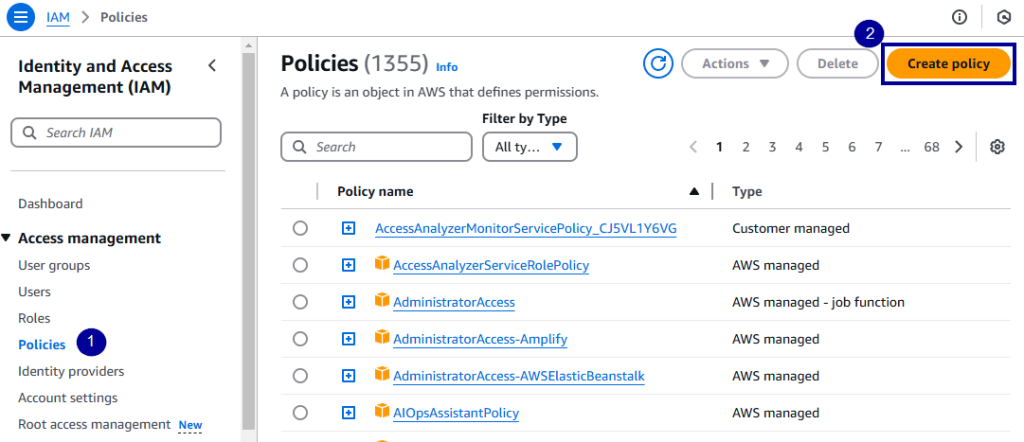Go to page 2 of policies
Screen dimensions: 1024x442
pyautogui.click(x=745, y=147)
